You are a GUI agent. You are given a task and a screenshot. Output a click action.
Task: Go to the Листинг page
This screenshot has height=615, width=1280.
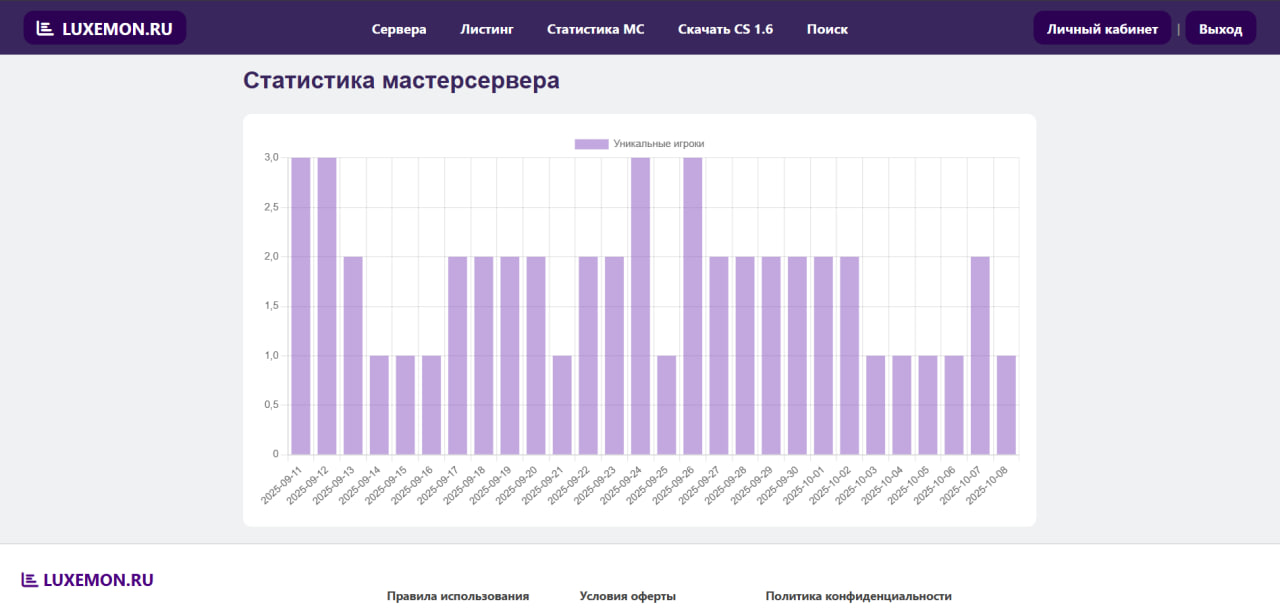tap(487, 29)
